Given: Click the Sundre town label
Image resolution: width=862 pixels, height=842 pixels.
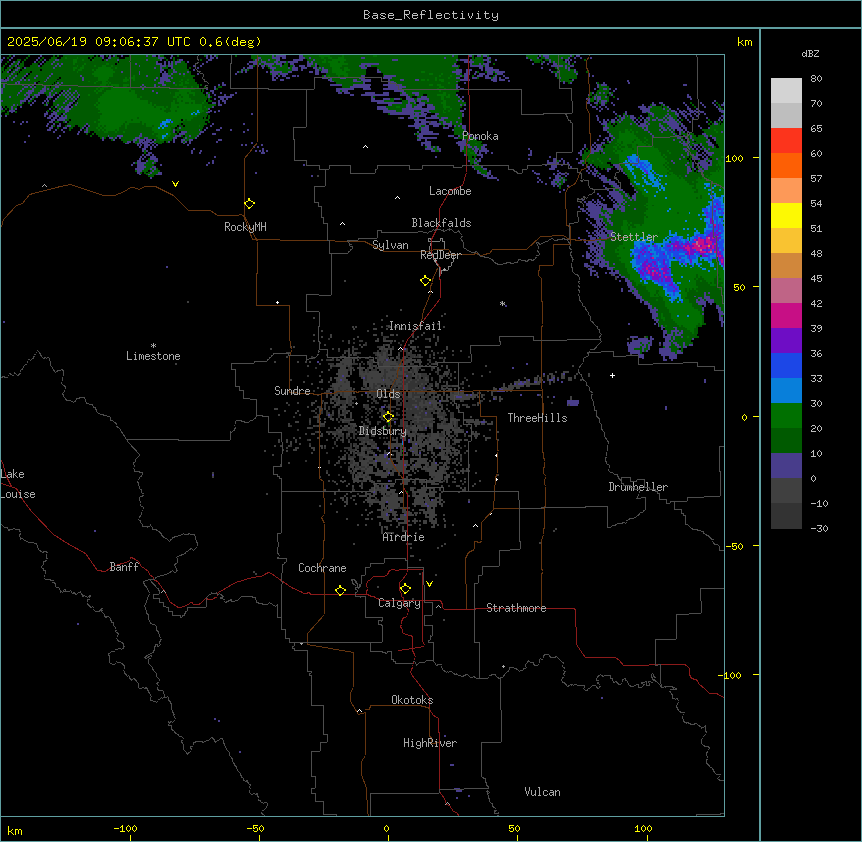Looking at the screenshot, I should [292, 391].
